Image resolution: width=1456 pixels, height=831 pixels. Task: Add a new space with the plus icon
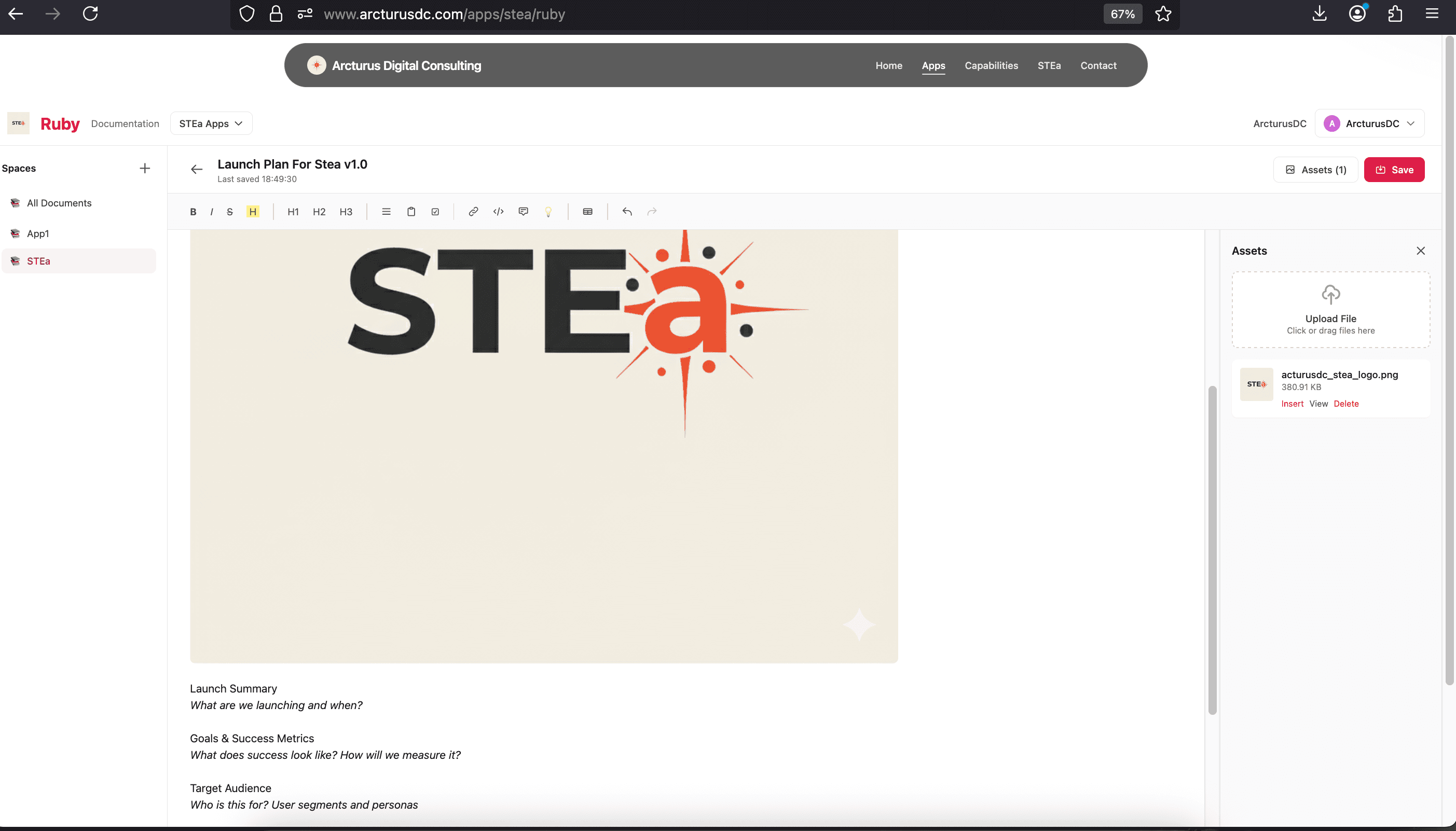pyautogui.click(x=144, y=169)
